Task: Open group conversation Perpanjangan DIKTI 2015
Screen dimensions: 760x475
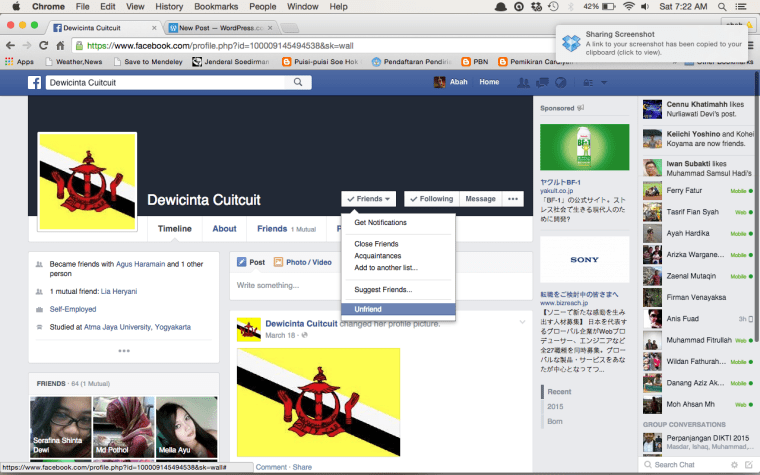Action: coord(698,442)
